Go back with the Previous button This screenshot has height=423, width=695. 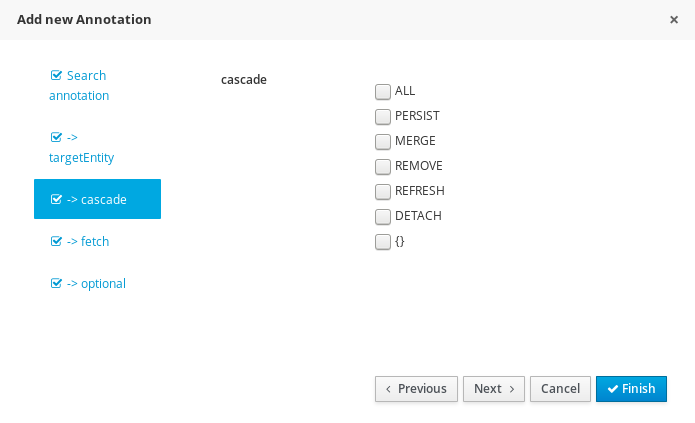416,389
